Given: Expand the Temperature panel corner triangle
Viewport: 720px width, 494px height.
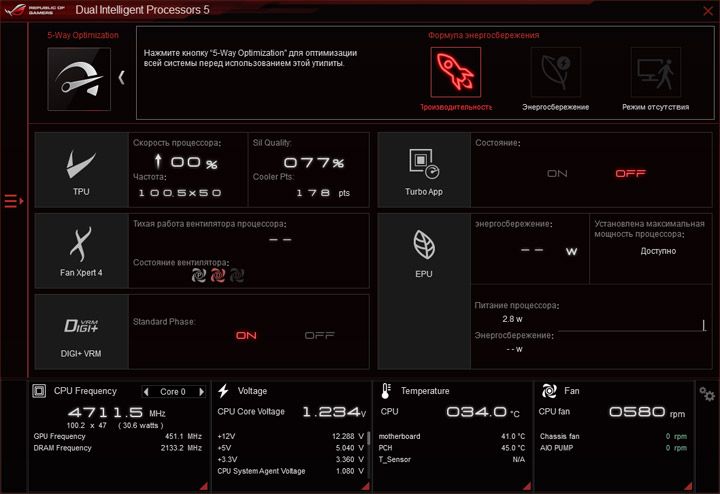Looking at the screenshot, I should coord(527,486).
